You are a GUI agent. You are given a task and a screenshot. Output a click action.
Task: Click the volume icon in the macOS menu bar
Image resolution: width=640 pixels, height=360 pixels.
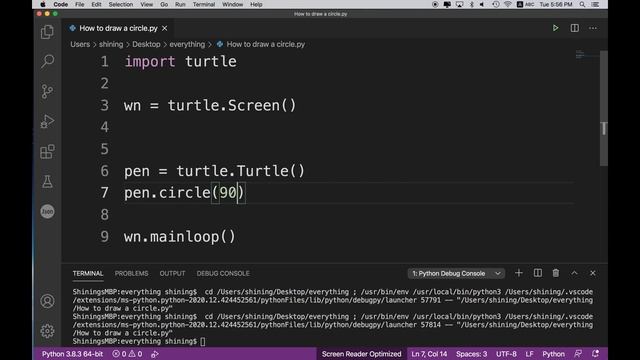pyautogui.click(x=482, y=4)
